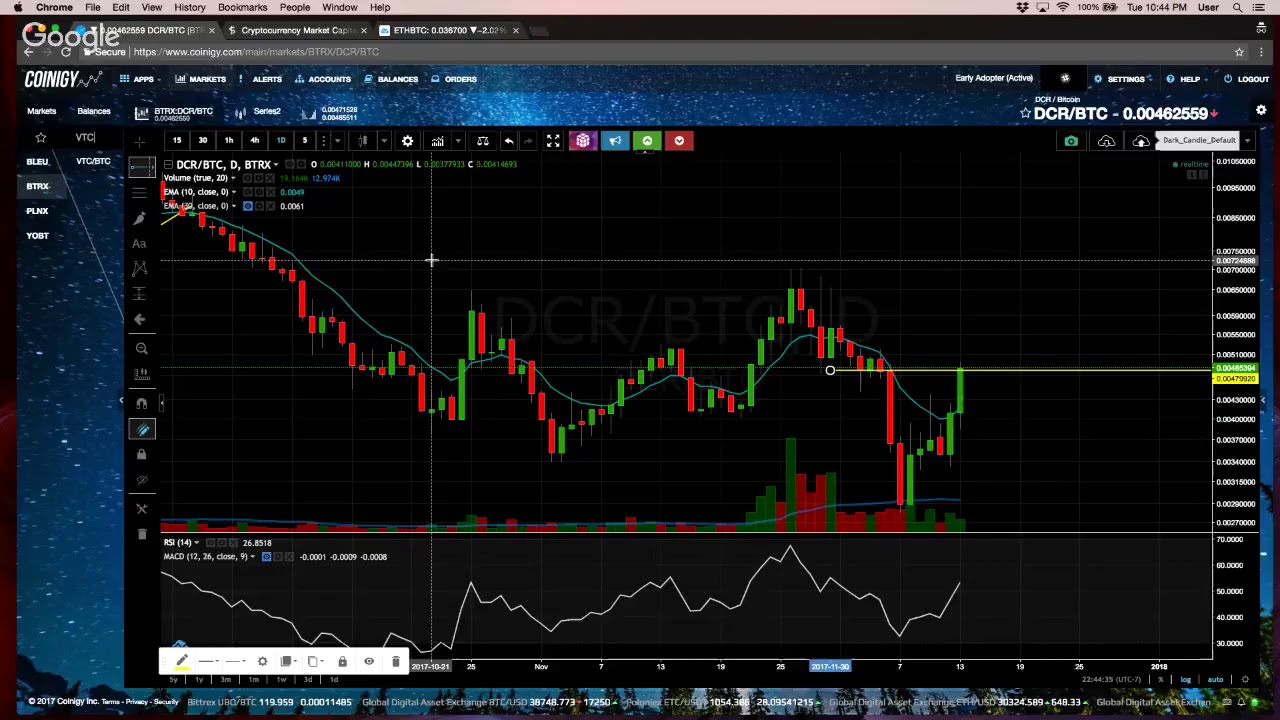Click the watchlist star icon in left panel
This screenshot has width=1280, height=720.
(x=41, y=137)
